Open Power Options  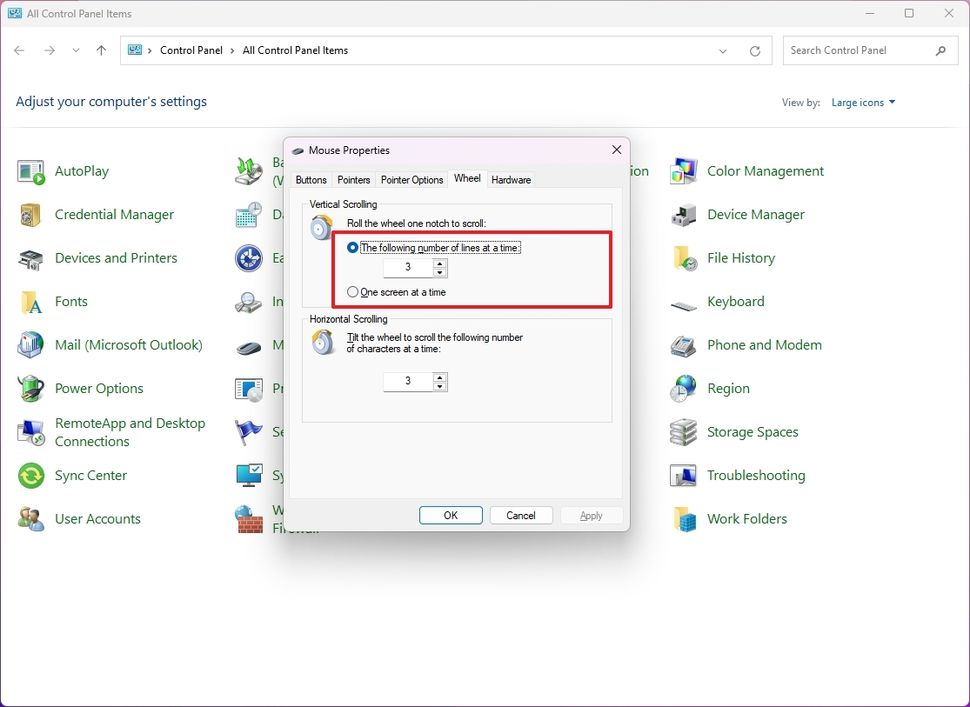tap(99, 388)
